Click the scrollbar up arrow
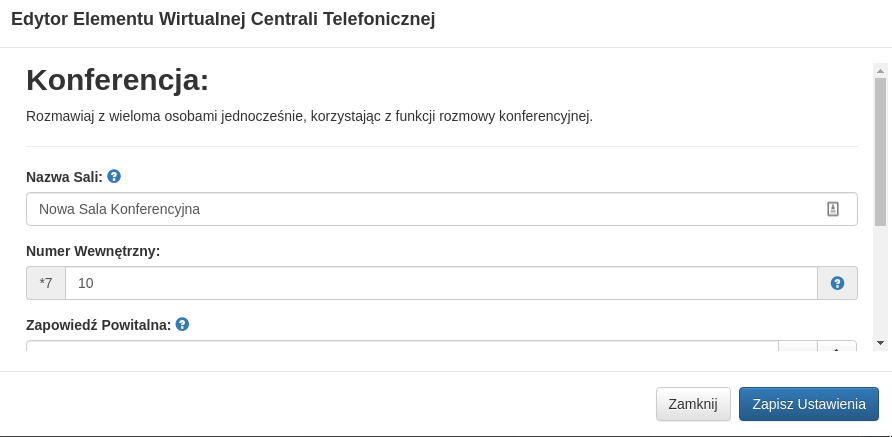Screen dimensions: 892x437 click(880, 70)
